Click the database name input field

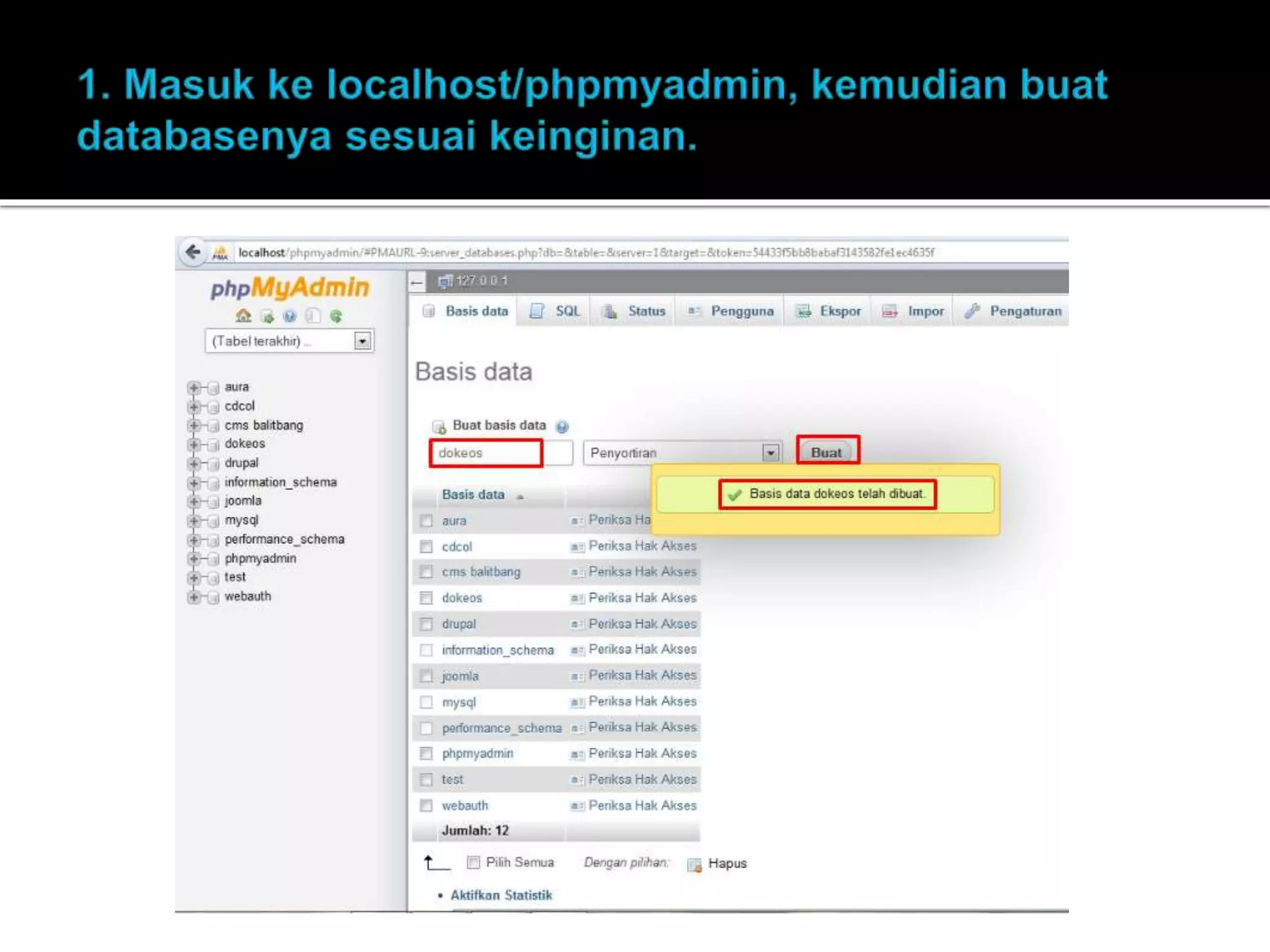point(486,453)
